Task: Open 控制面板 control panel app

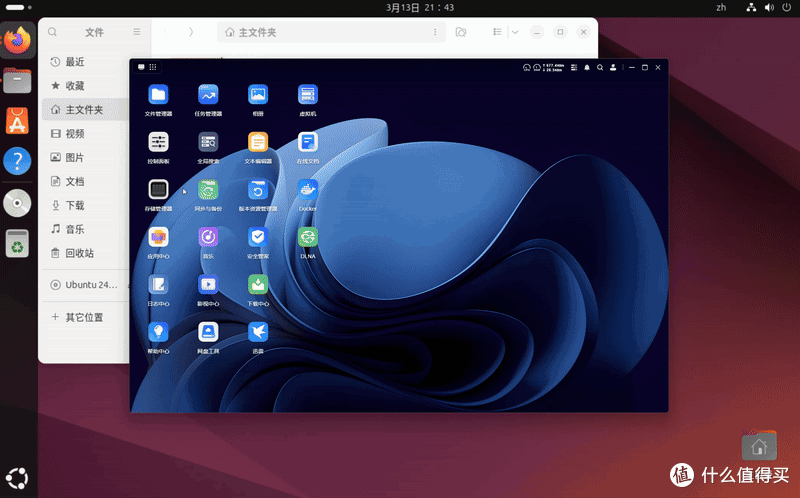Action: pos(158,142)
